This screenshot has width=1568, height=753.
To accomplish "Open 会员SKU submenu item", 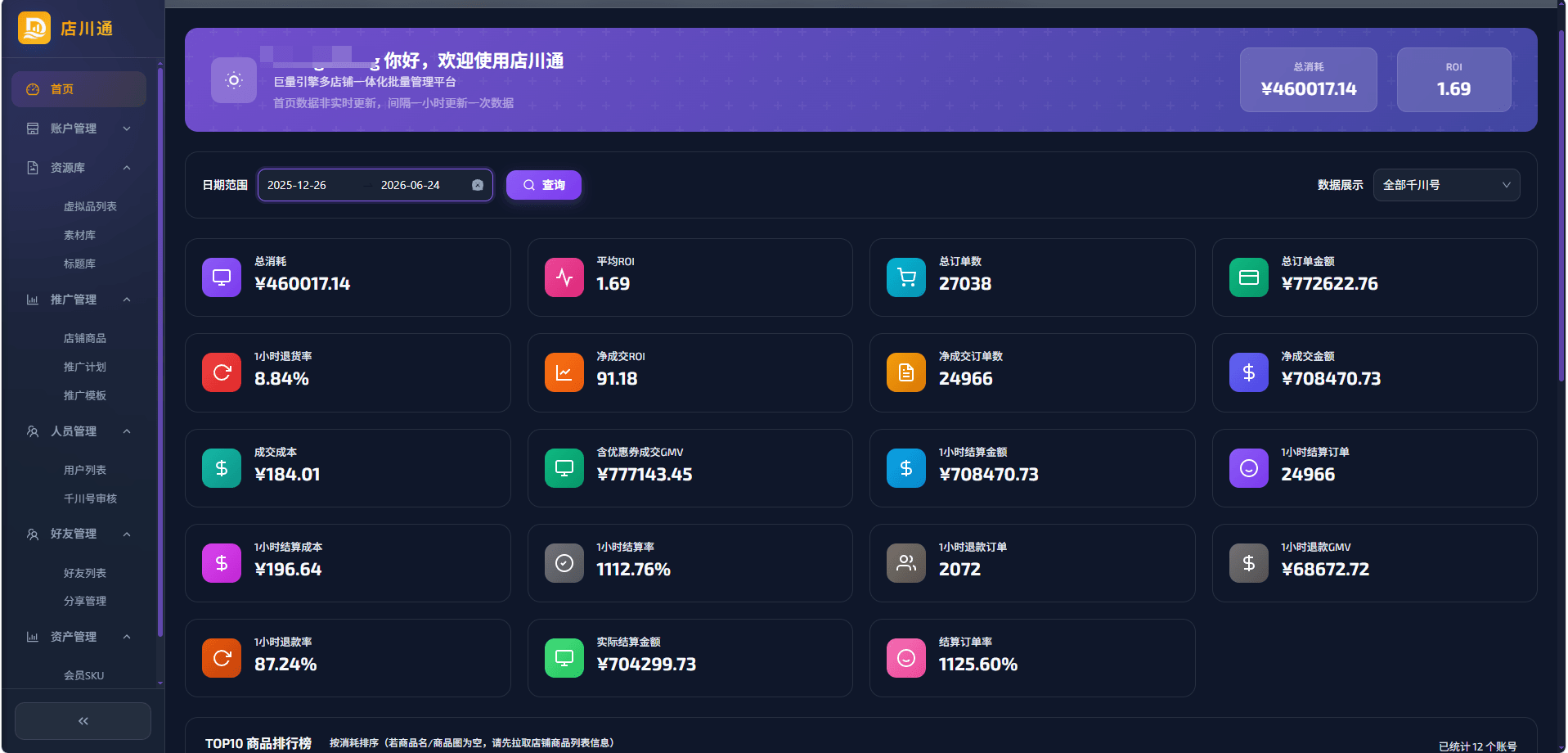I will point(83,675).
